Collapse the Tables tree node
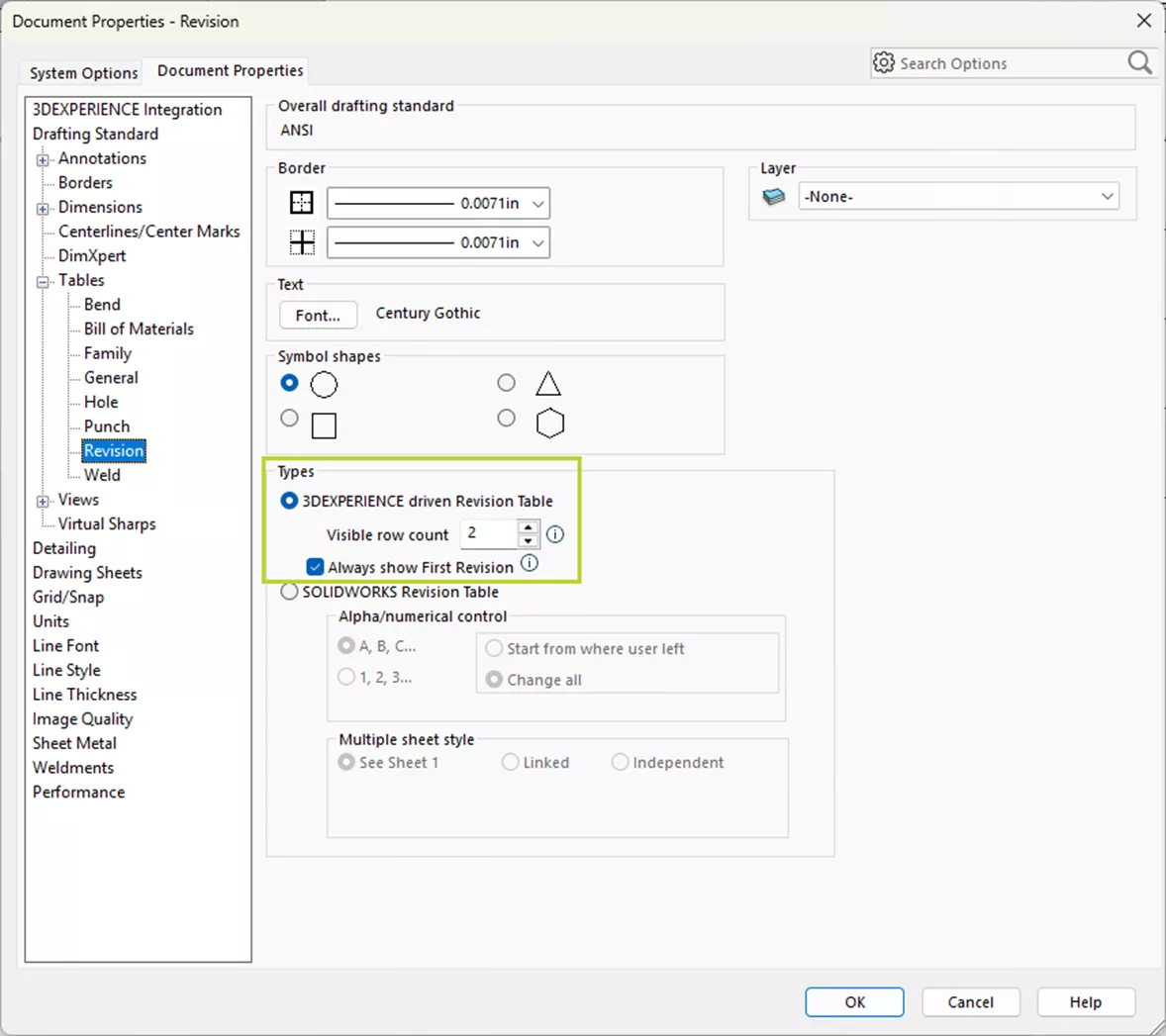The width and height of the screenshot is (1166, 1036). coord(43,282)
